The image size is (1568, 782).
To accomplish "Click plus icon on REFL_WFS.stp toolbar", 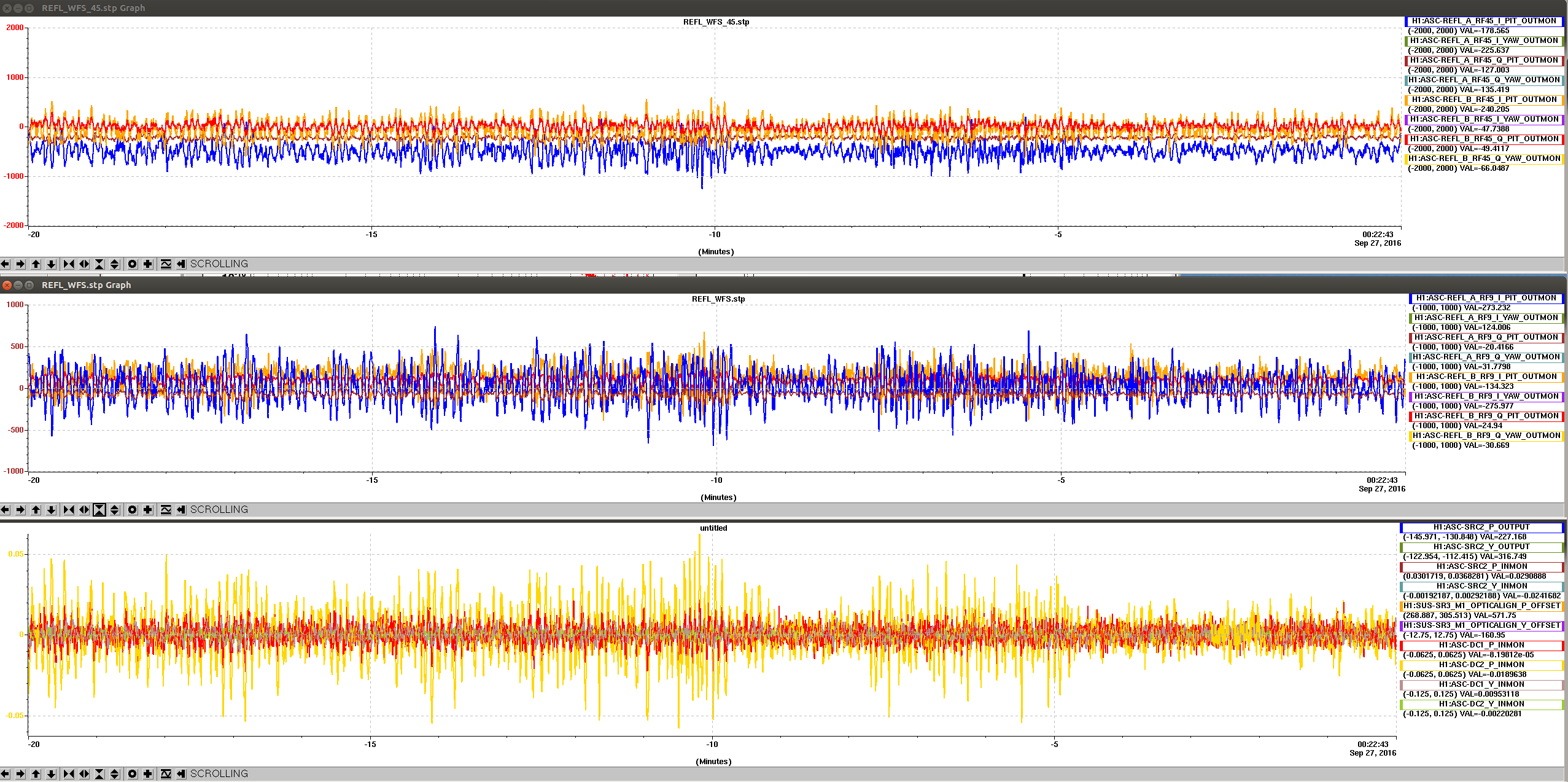I will pyautogui.click(x=148, y=510).
